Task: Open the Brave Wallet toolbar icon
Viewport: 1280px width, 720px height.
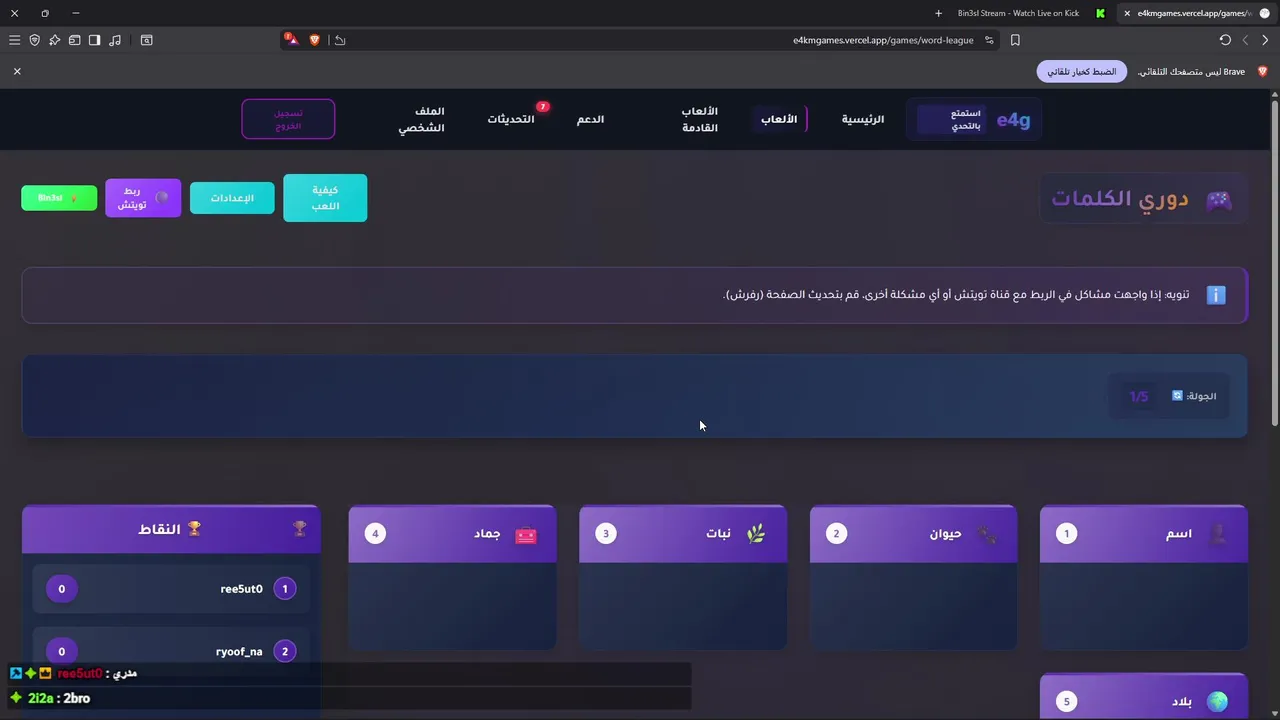Action: click(74, 40)
